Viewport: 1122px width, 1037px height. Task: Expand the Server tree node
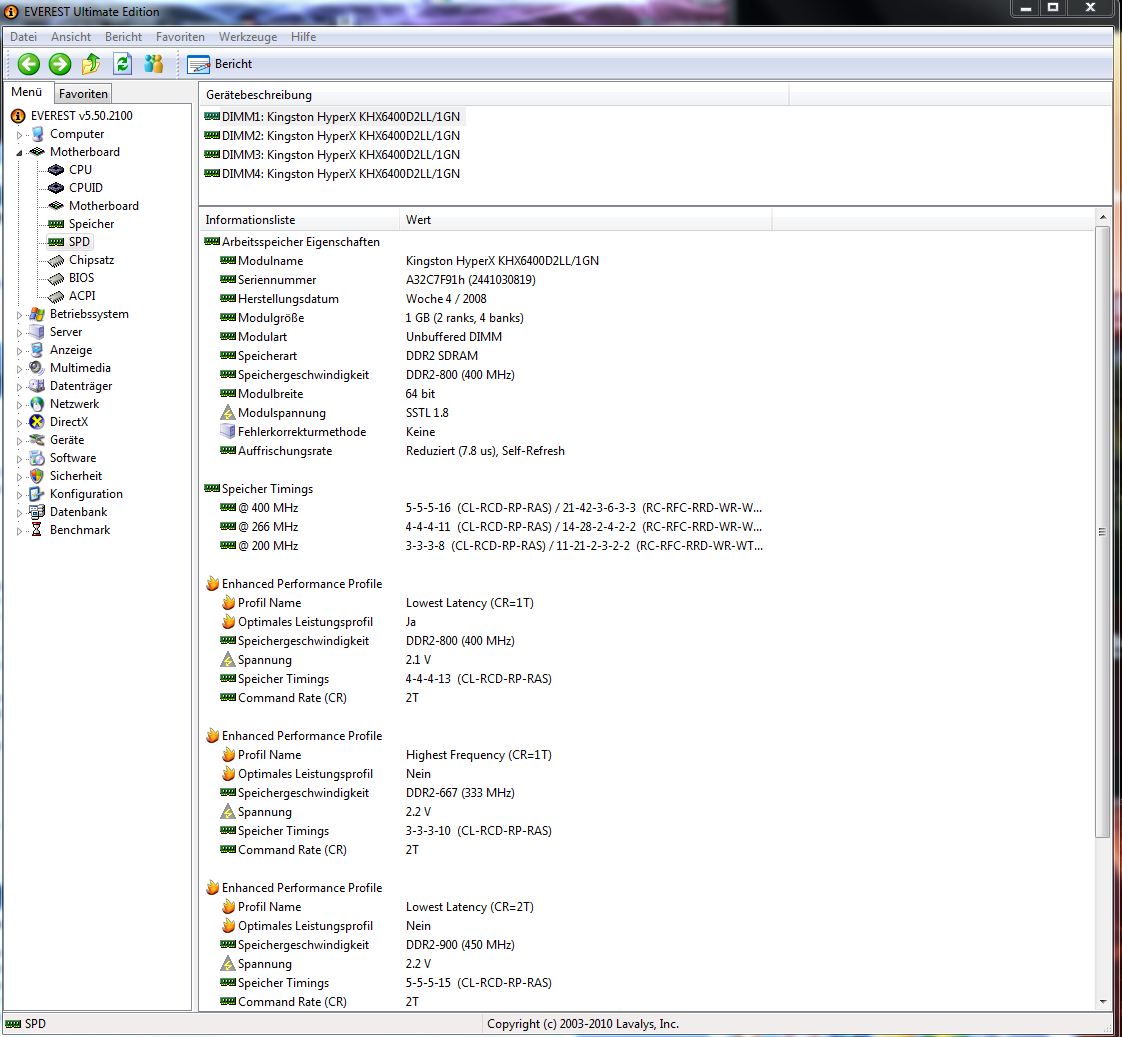[x=19, y=332]
